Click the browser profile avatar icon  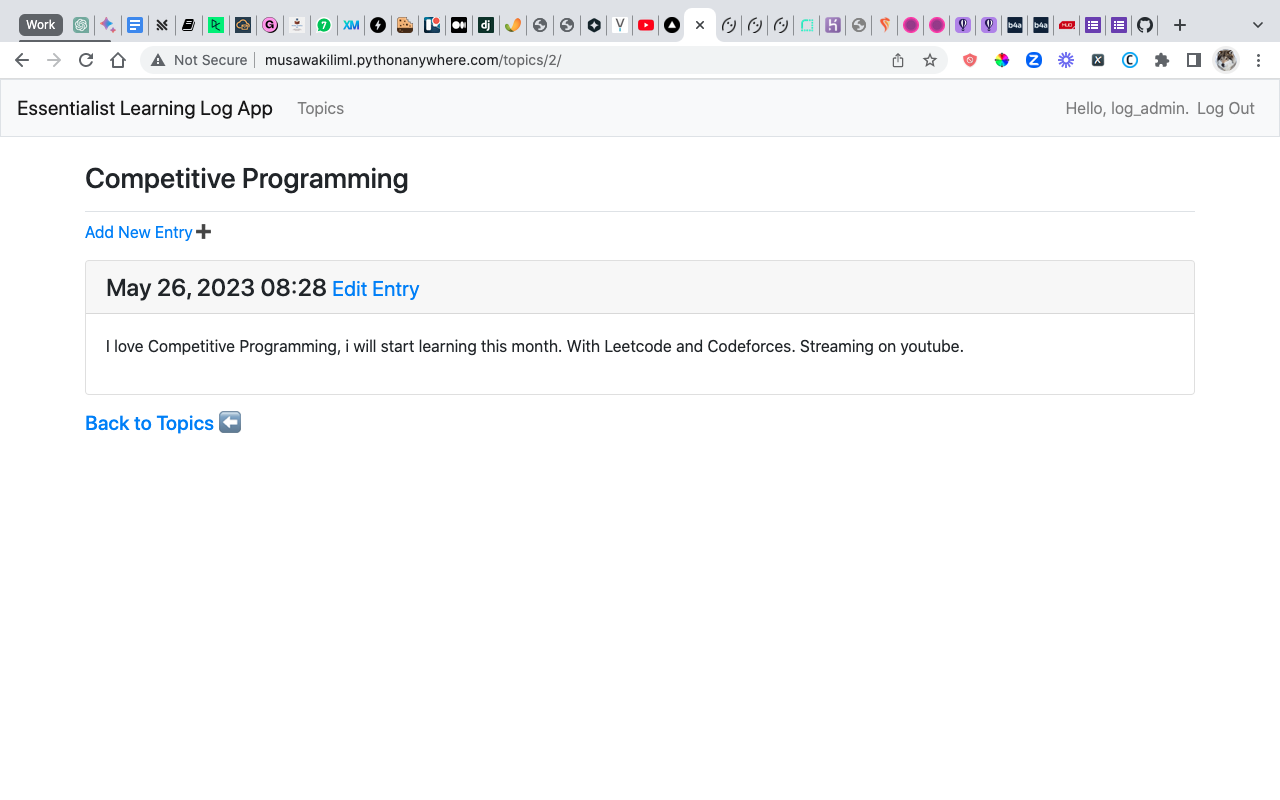tap(1225, 60)
